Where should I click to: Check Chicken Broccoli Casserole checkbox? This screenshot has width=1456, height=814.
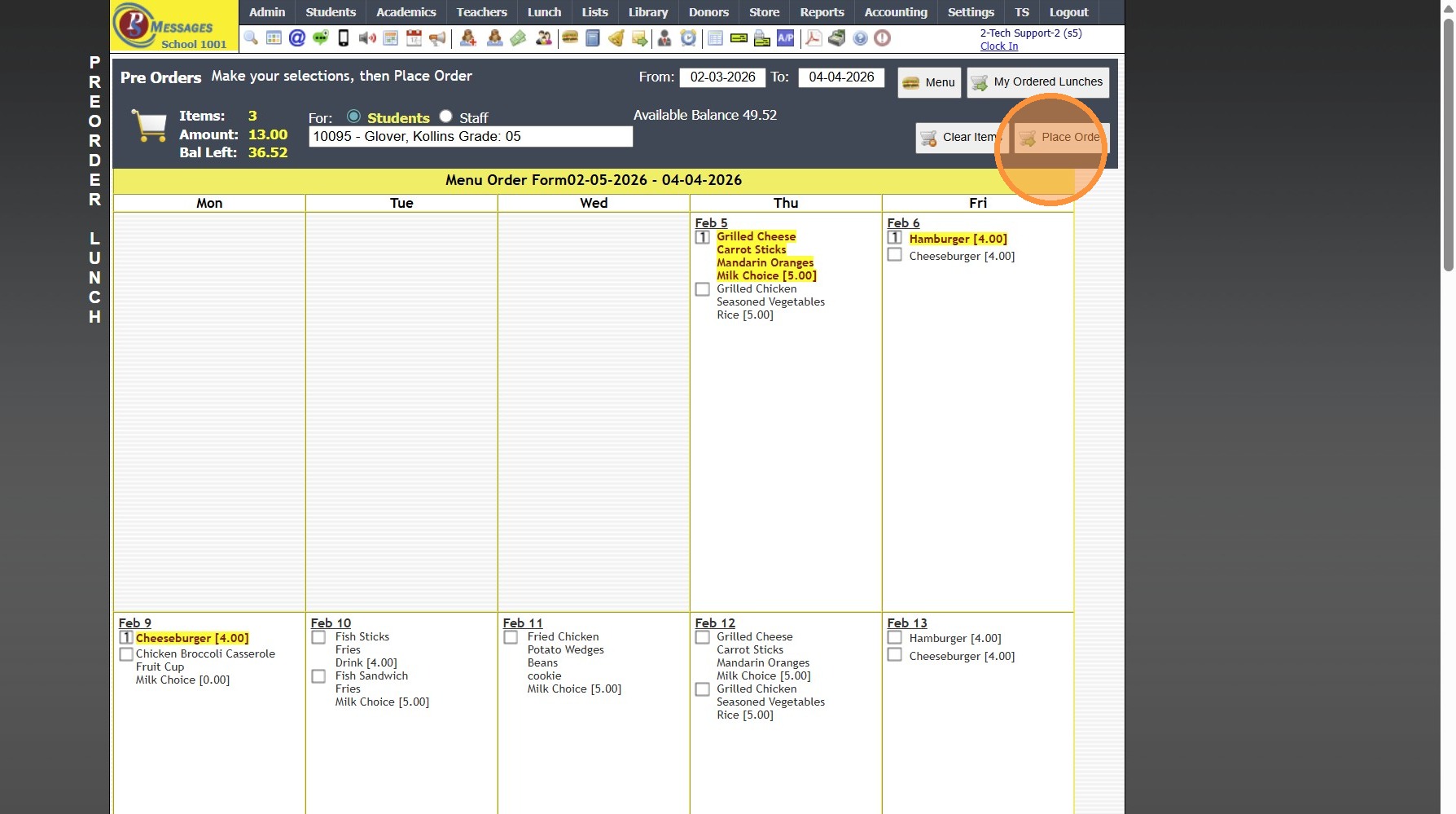pyautogui.click(x=125, y=654)
